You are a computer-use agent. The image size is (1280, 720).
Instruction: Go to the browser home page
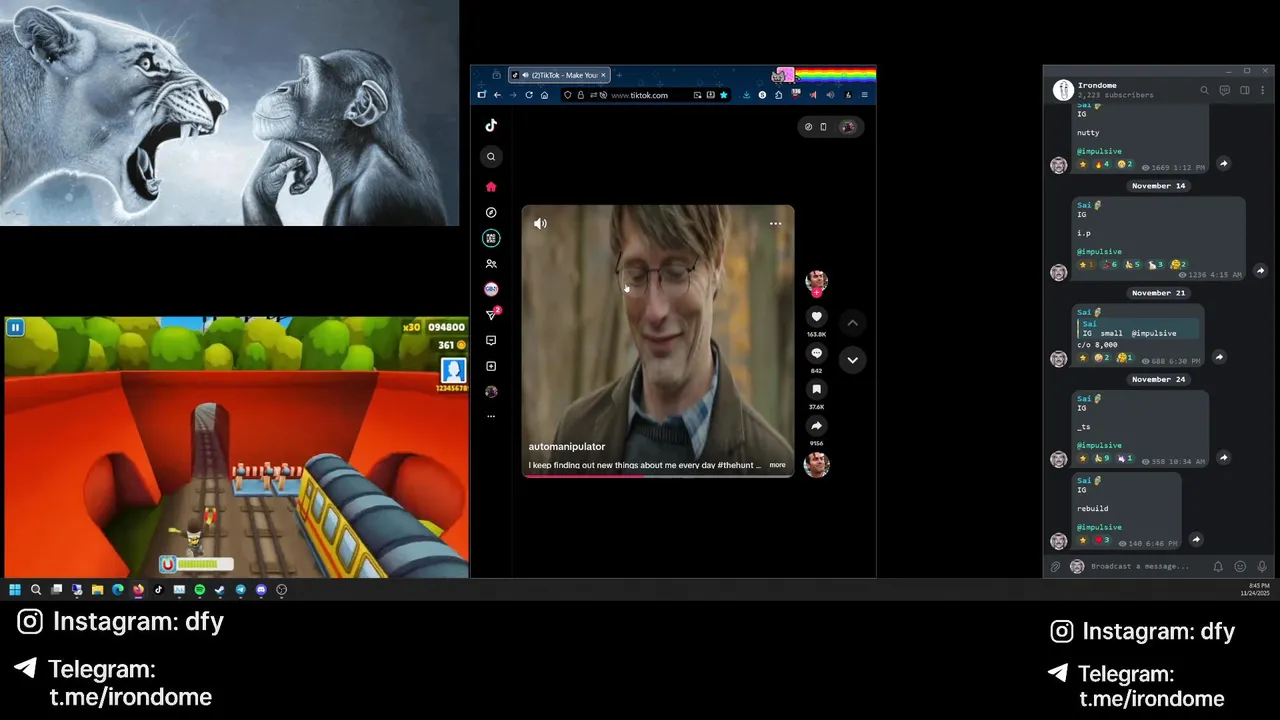tap(544, 95)
